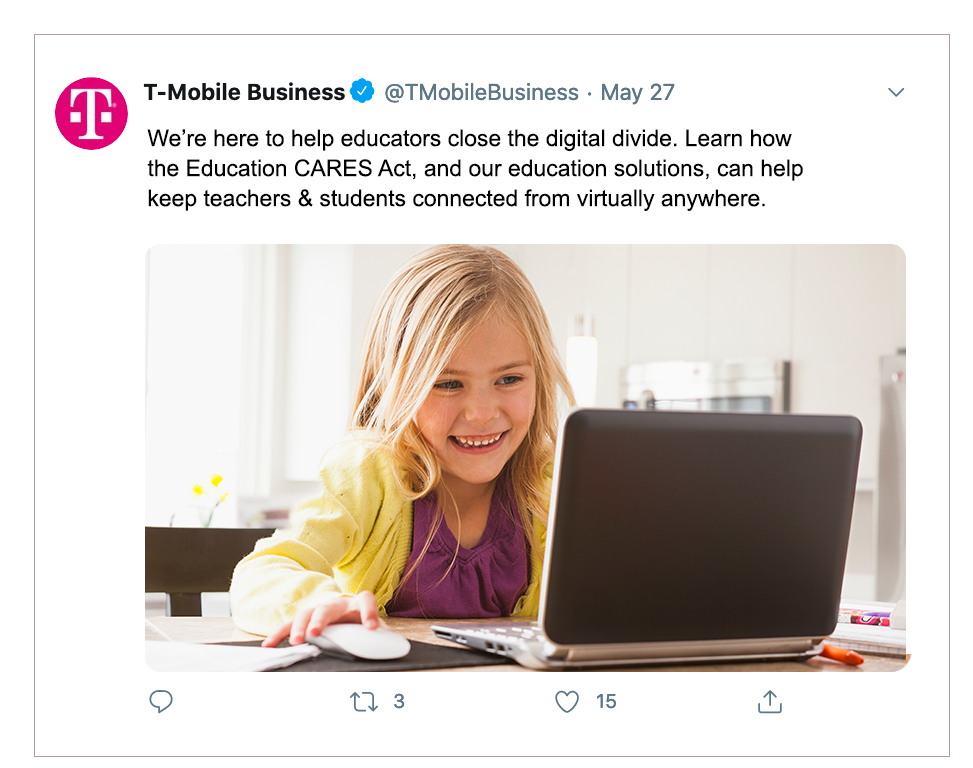Screen dimensions: 973x768
Task: Open the May 27 timestamp
Action: tap(637, 92)
